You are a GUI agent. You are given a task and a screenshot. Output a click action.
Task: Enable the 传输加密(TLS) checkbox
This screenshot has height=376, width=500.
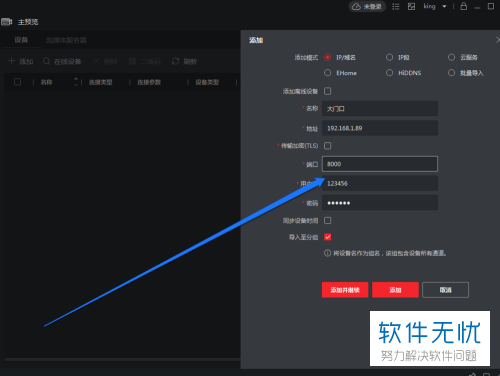[328, 146]
